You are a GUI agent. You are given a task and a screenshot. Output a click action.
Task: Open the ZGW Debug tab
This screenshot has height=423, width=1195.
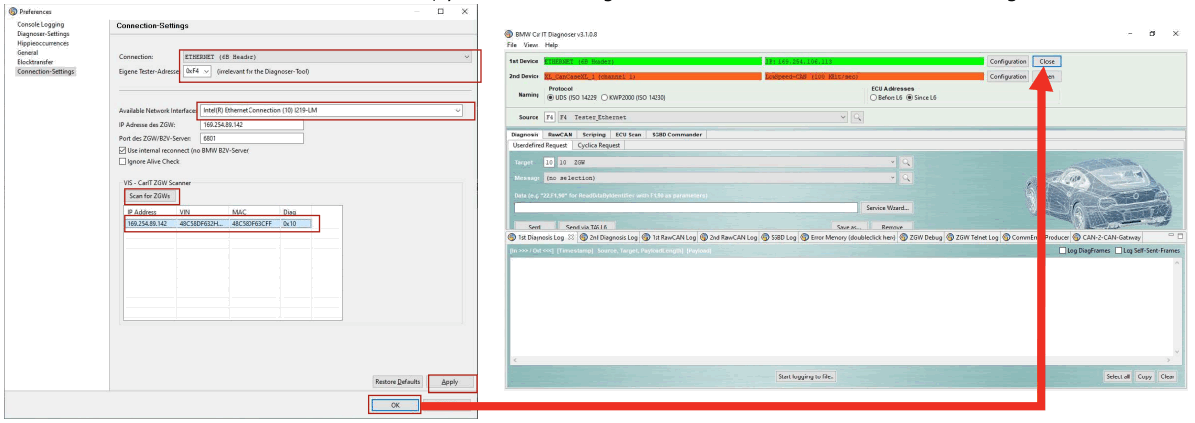921,238
